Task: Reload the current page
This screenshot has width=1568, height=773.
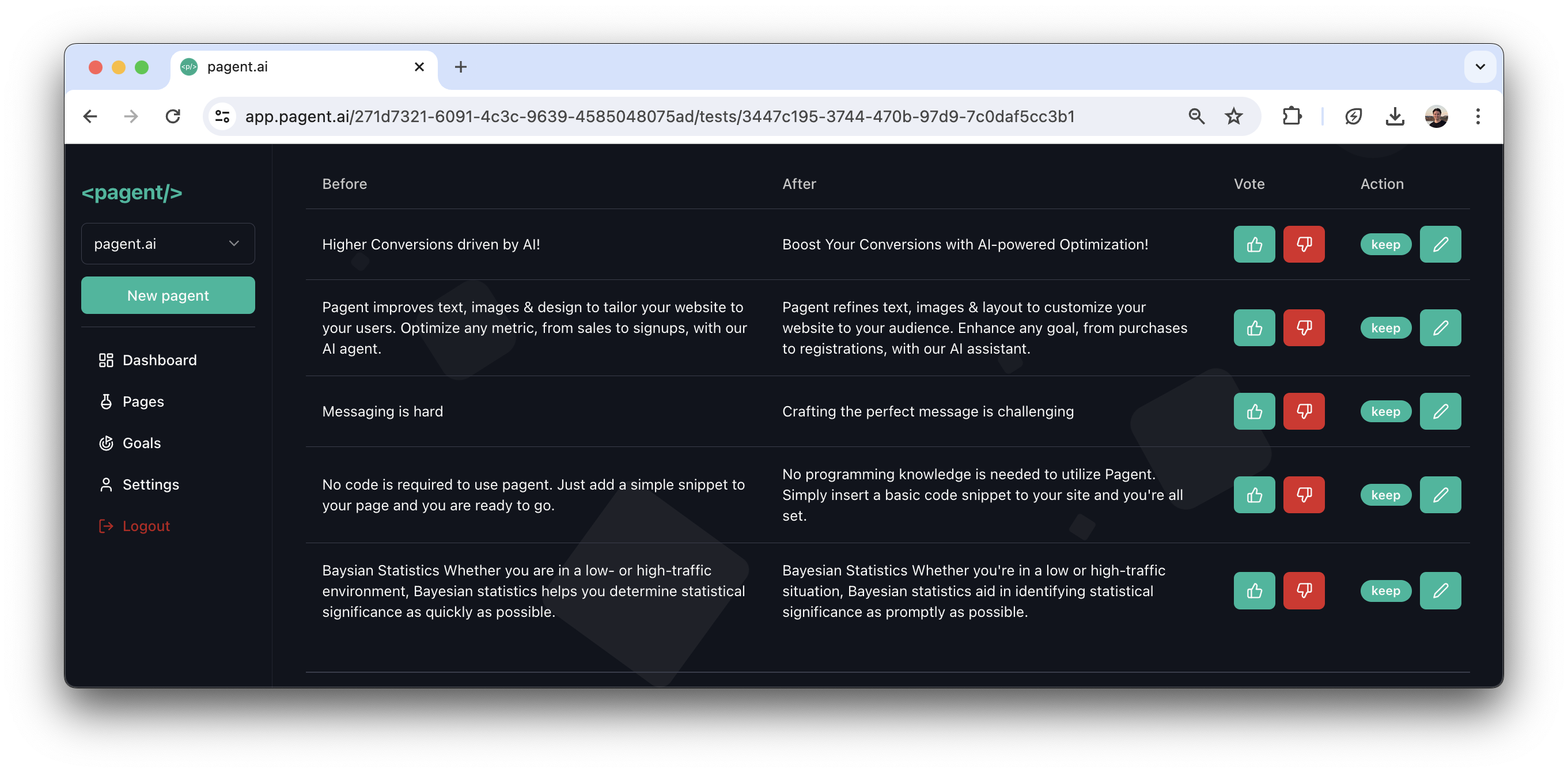Action: click(x=173, y=116)
